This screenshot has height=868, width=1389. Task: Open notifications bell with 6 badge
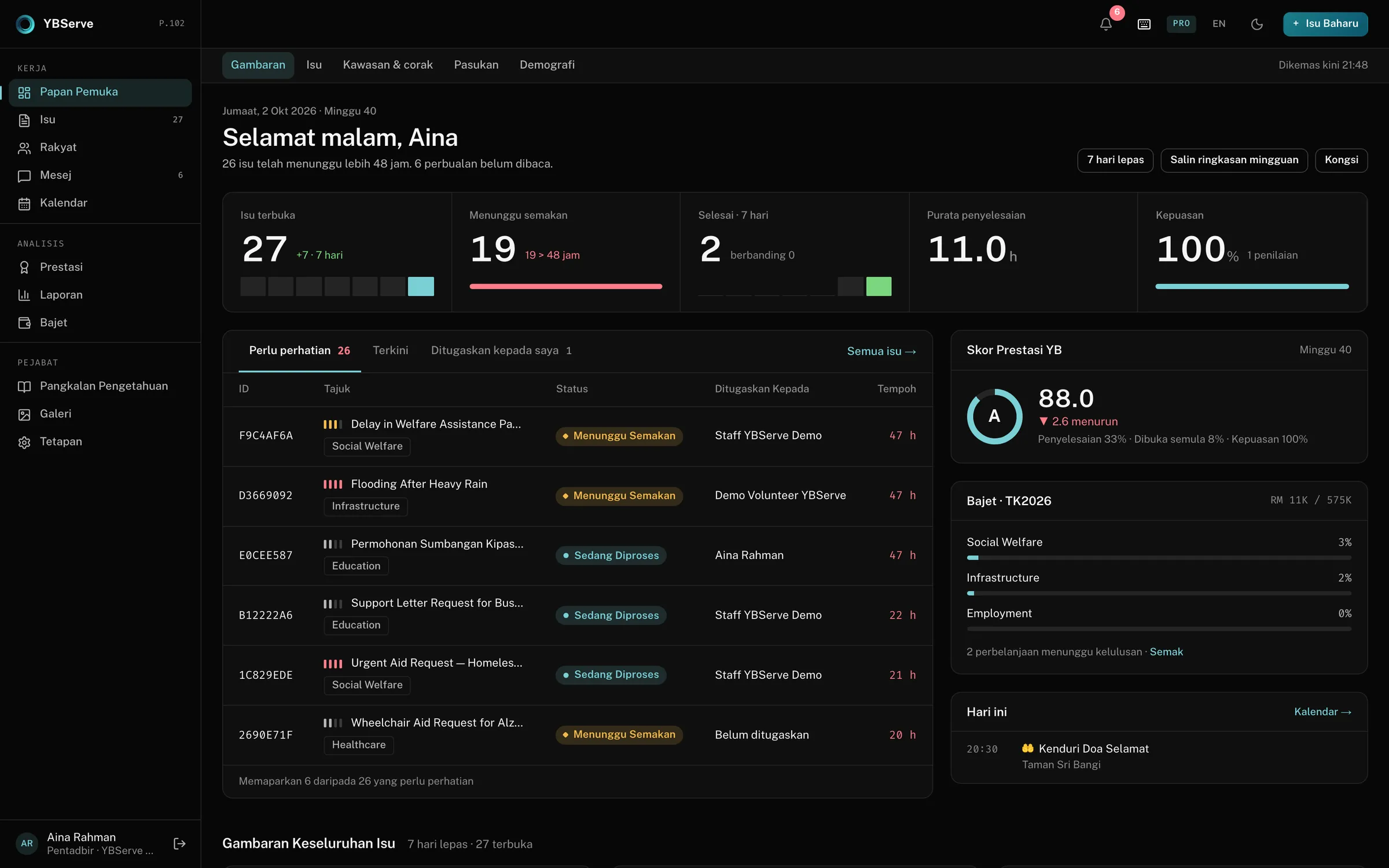click(x=1106, y=24)
